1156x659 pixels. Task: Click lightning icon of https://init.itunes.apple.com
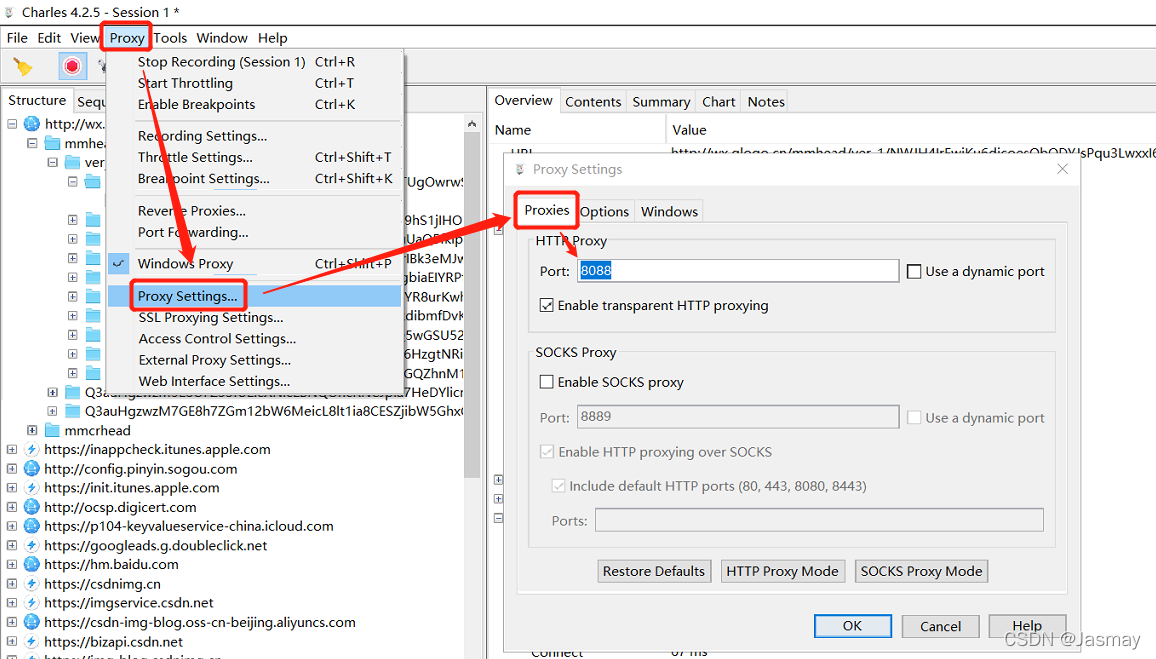[x=32, y=487]
